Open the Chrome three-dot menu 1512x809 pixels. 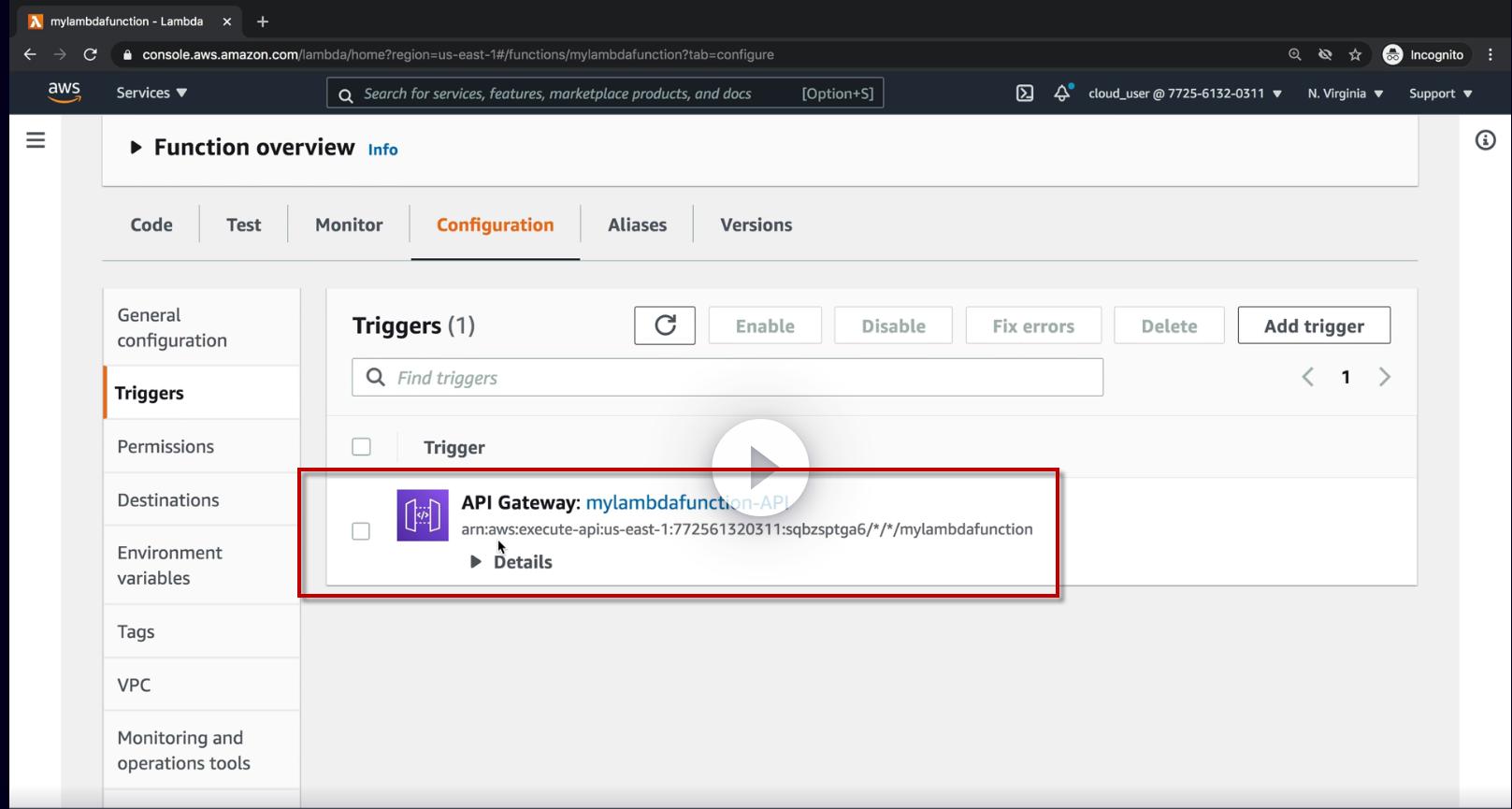coord(1490,55)
